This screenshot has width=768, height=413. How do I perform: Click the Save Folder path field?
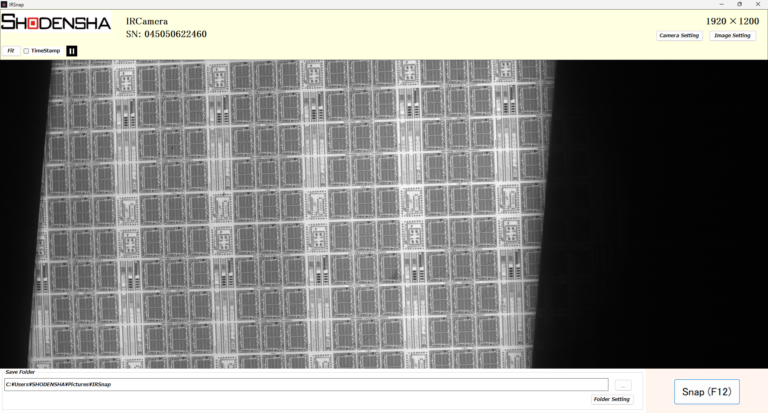(x=305, y=385)
